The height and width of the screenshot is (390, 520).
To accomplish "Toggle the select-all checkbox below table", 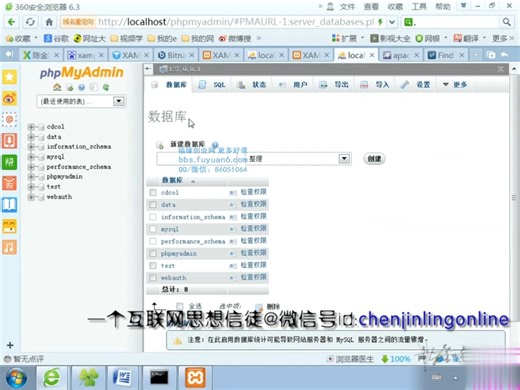I will (x=180, y=306).
